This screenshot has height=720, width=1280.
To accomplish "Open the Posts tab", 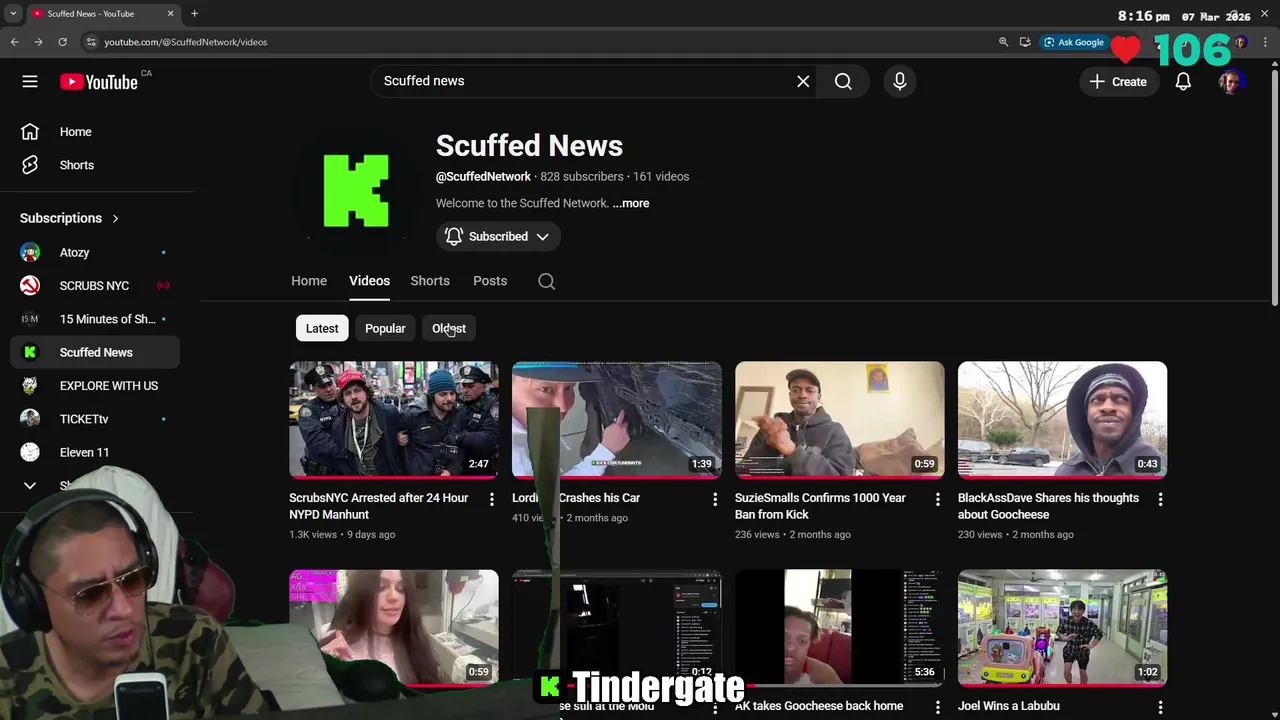I will pos(490,281).
